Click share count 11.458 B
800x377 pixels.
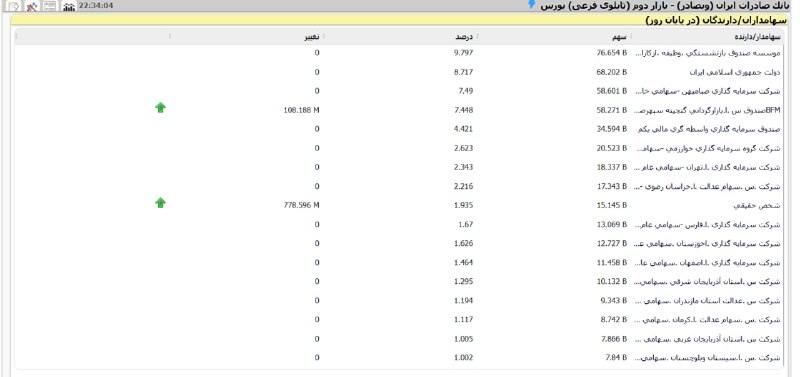click(x=612, y=263)
